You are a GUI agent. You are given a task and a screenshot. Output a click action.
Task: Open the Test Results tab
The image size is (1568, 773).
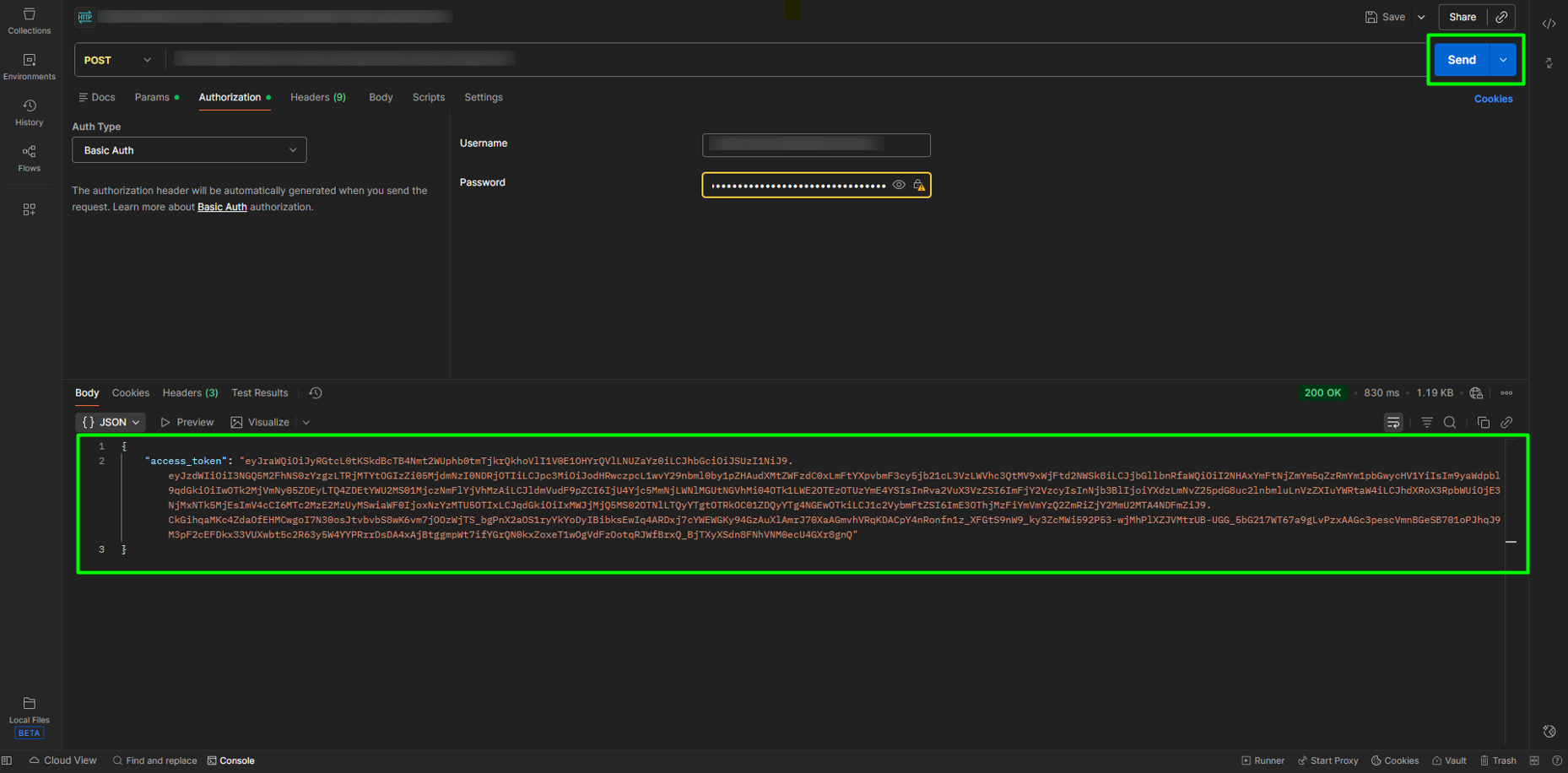click(260, 393)
